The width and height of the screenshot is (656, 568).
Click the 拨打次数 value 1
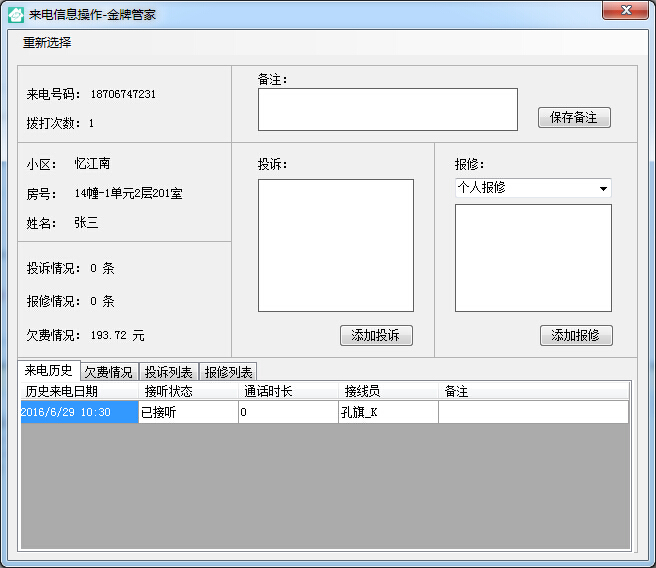tap(91, 123)
